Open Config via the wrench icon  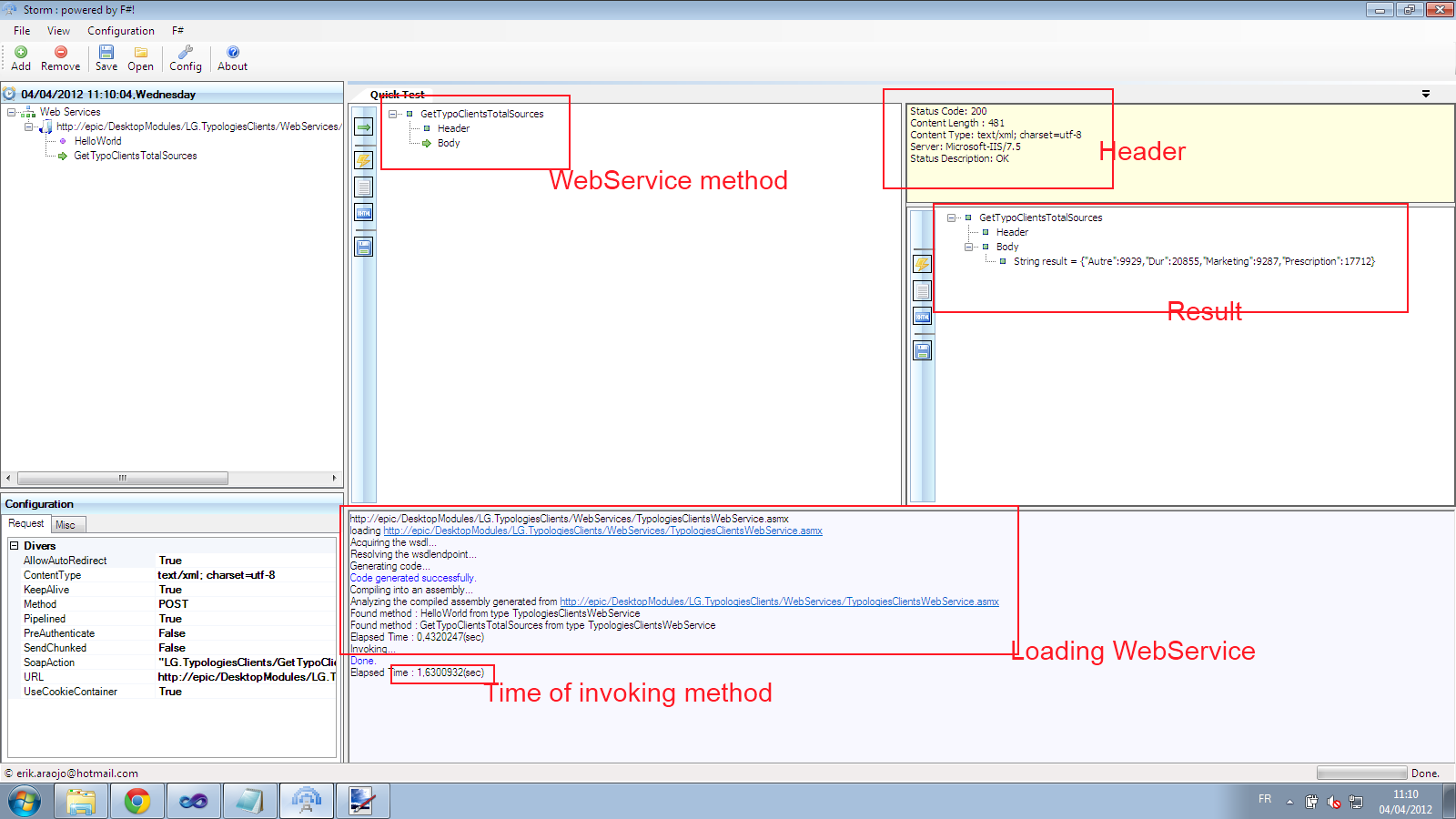186,53
